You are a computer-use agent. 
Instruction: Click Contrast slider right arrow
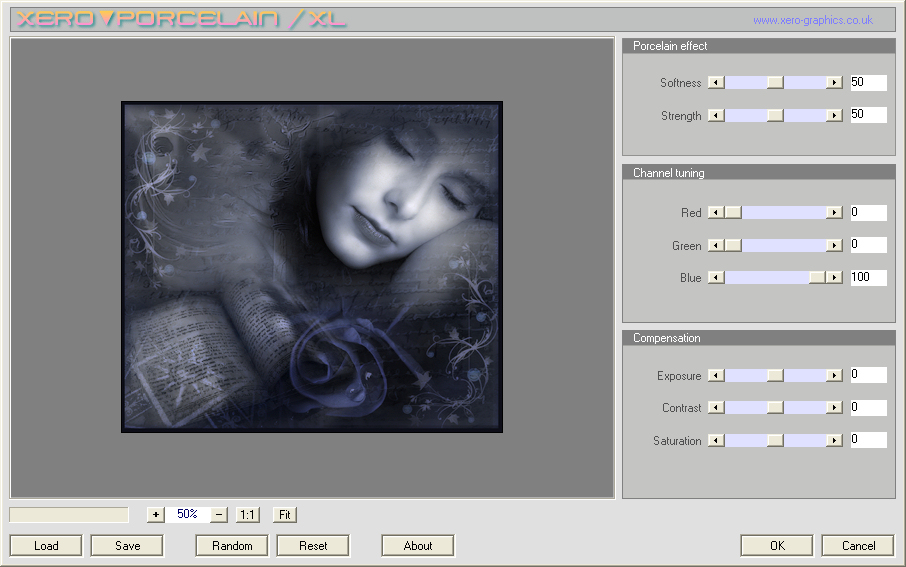[x=834, y=408]
